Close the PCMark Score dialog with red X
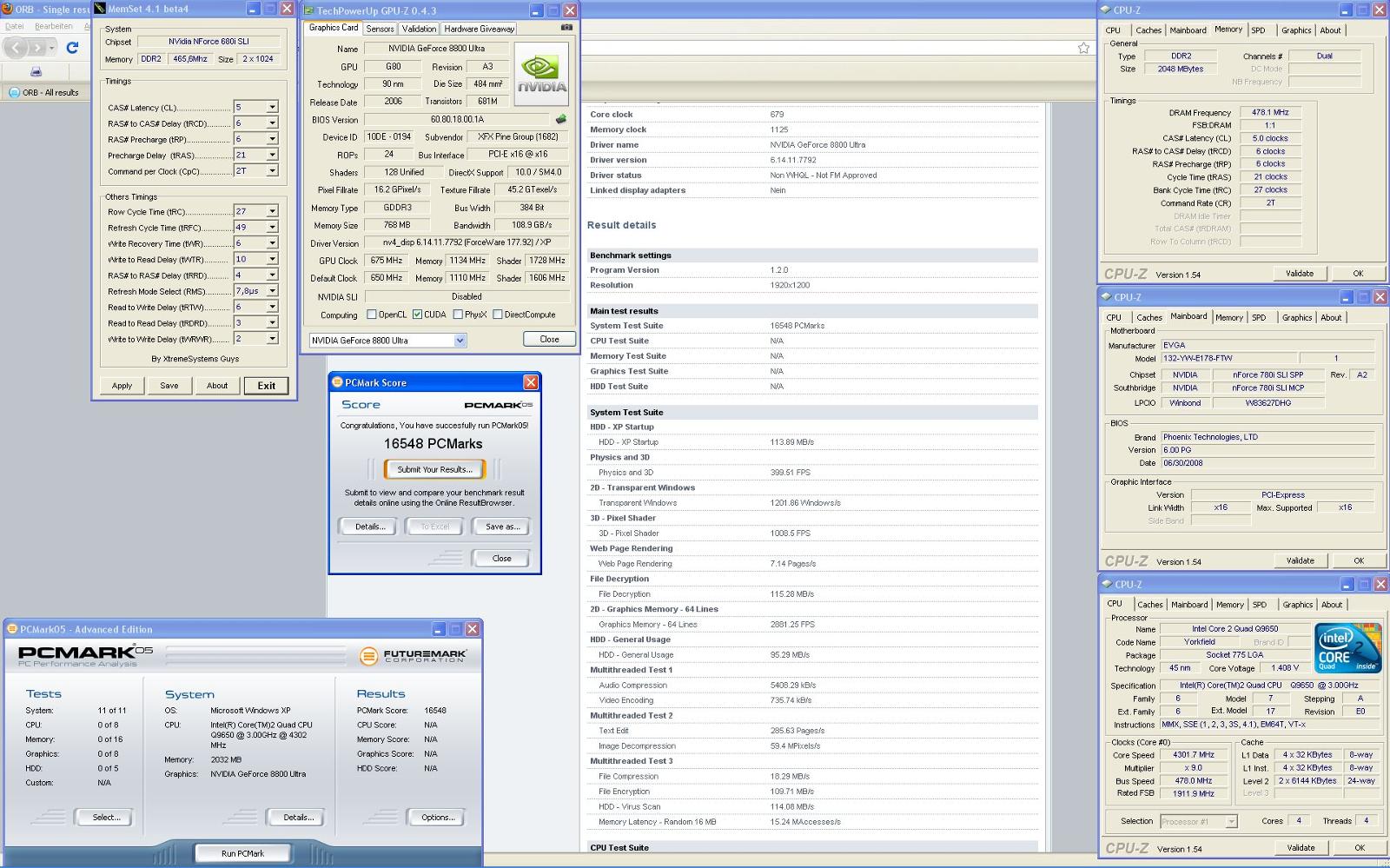The image size is (1390, 868). click(531, 382)
